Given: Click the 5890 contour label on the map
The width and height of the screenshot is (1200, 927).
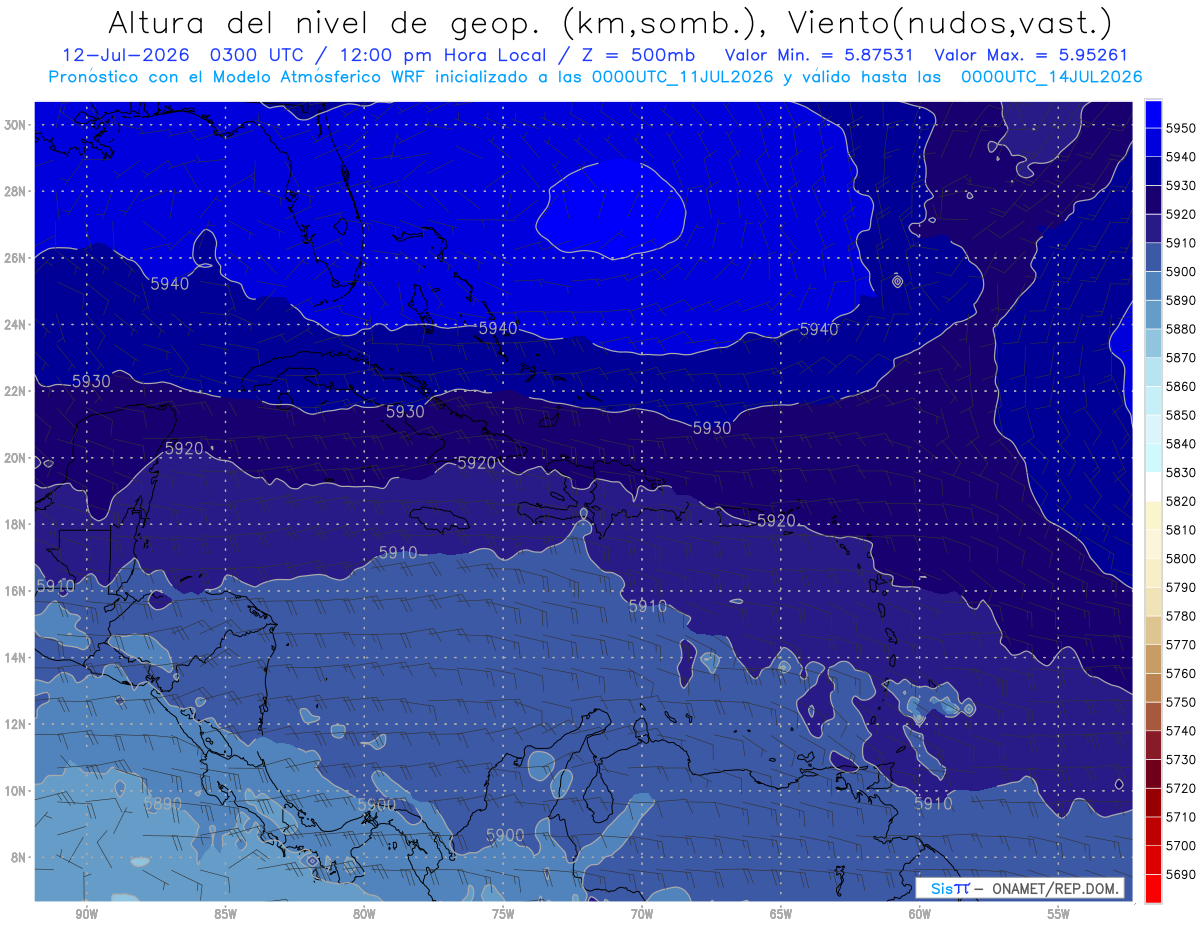Looking at the screenshot, I should pyautogui.click(x=162, y=803).
